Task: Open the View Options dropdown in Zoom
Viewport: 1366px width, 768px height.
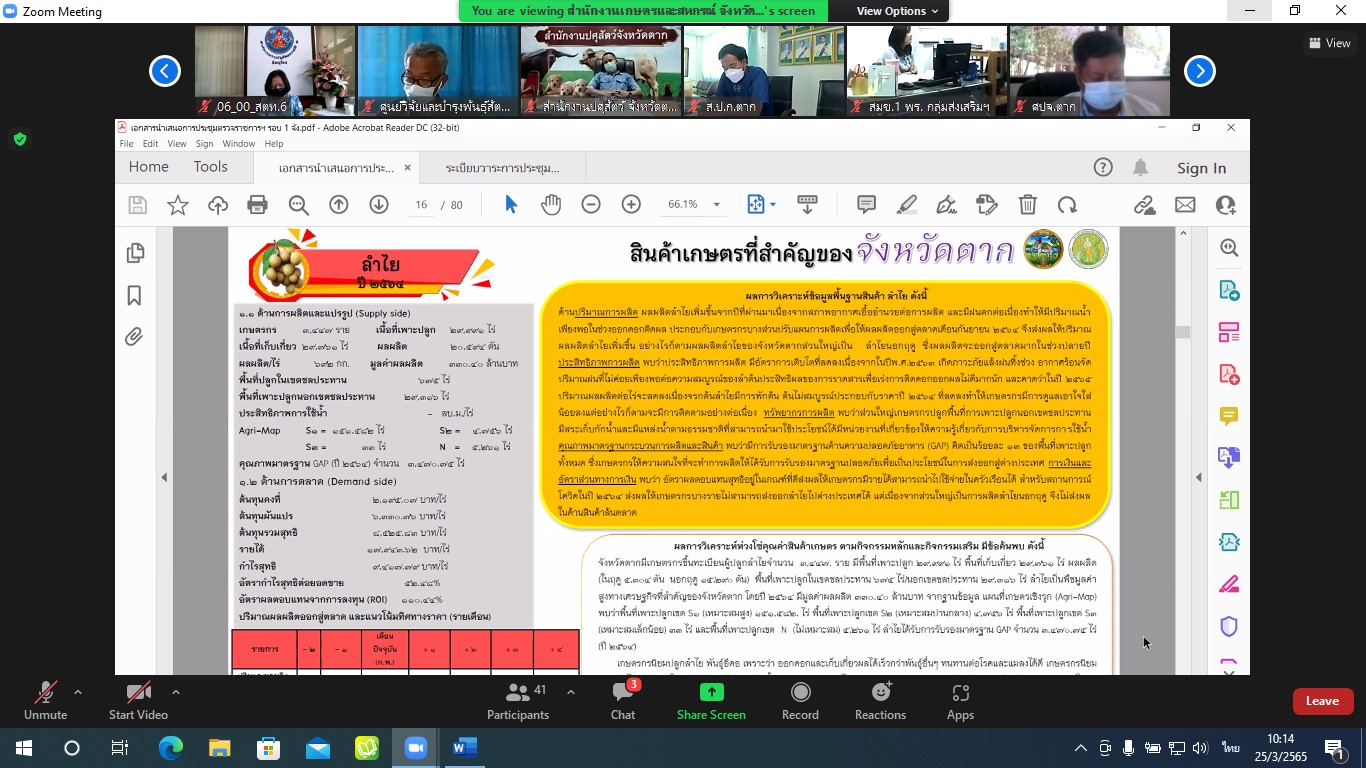Action: pyautogui.click(x=897, y=11)
